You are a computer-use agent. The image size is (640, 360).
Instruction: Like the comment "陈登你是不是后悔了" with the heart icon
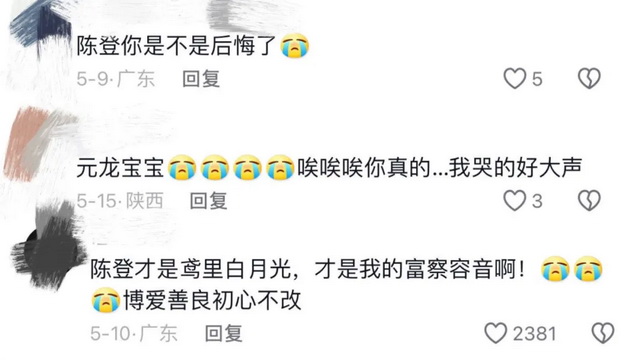coord(515,78)
